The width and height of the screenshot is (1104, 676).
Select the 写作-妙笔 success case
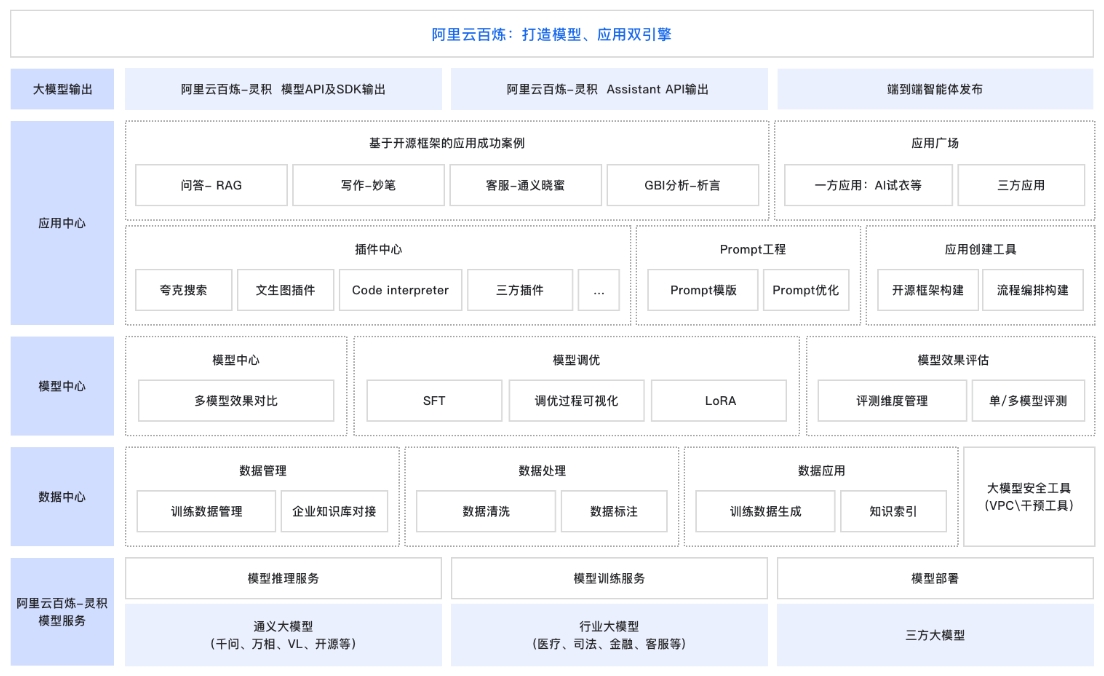point(367,185)
